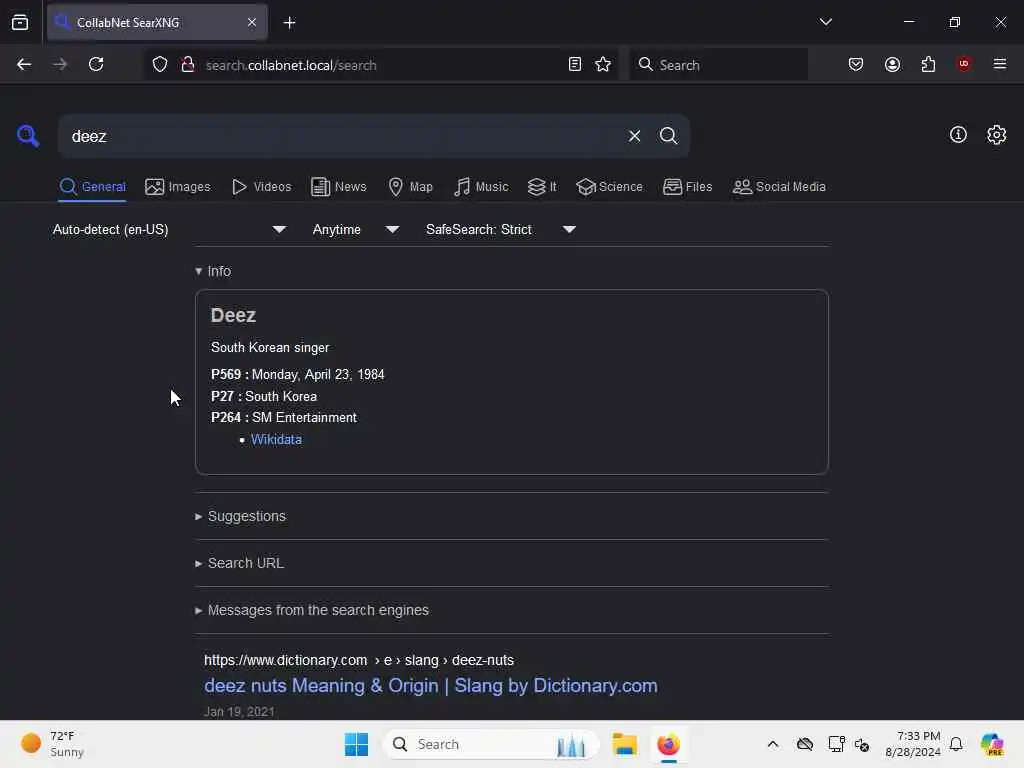Go back to previous page

point(24,64)
